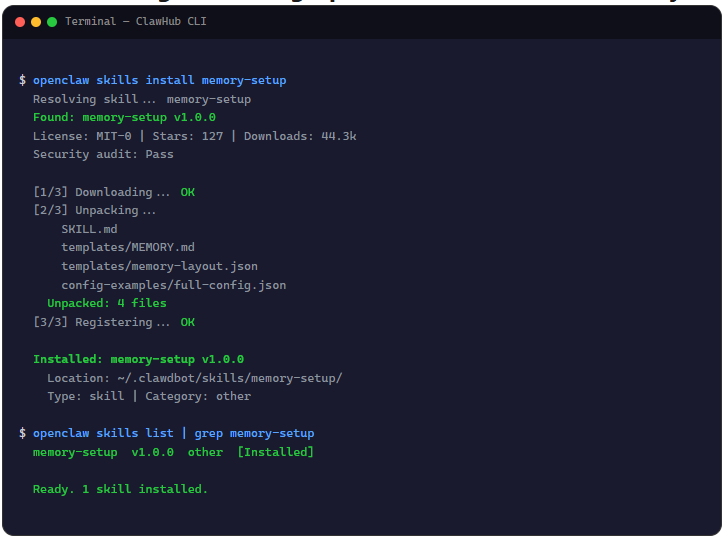This screenshot has width=726, height=540.
Task: Click the 'Category: other' text
Action: (x=198, y=396)
